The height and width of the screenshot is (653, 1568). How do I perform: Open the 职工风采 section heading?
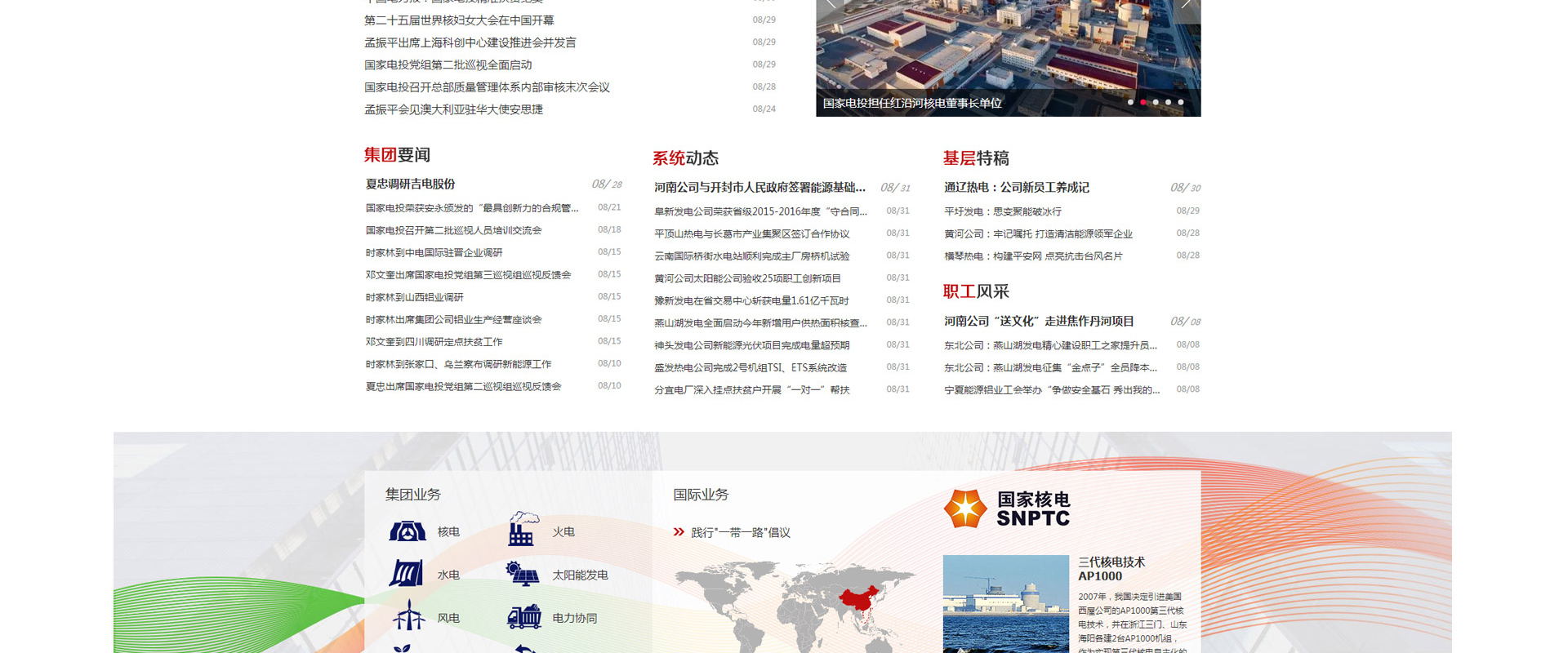click(x=976, y=292)
